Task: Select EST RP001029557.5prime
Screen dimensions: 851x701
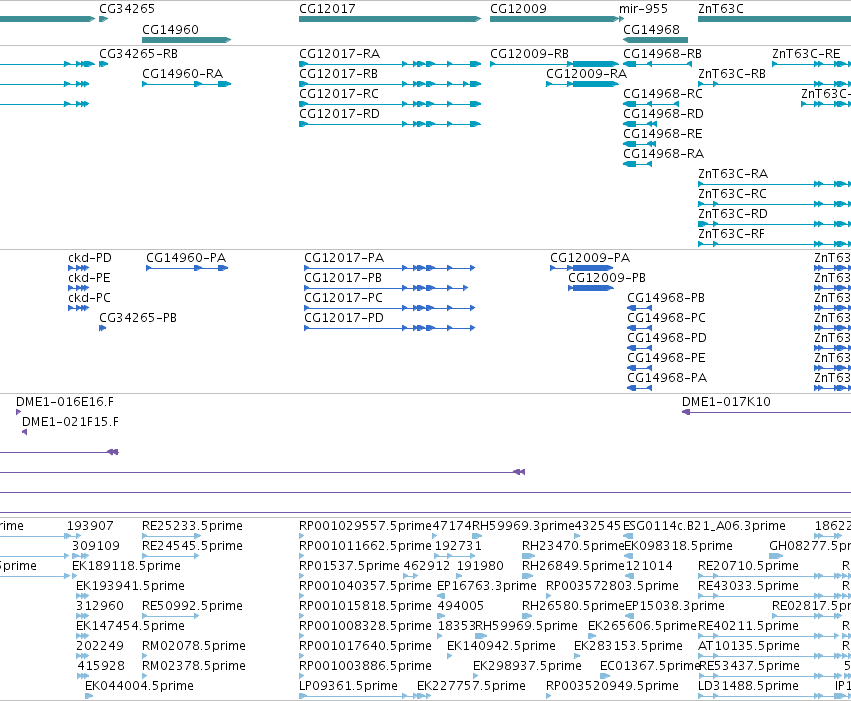Action: (365, 526)
